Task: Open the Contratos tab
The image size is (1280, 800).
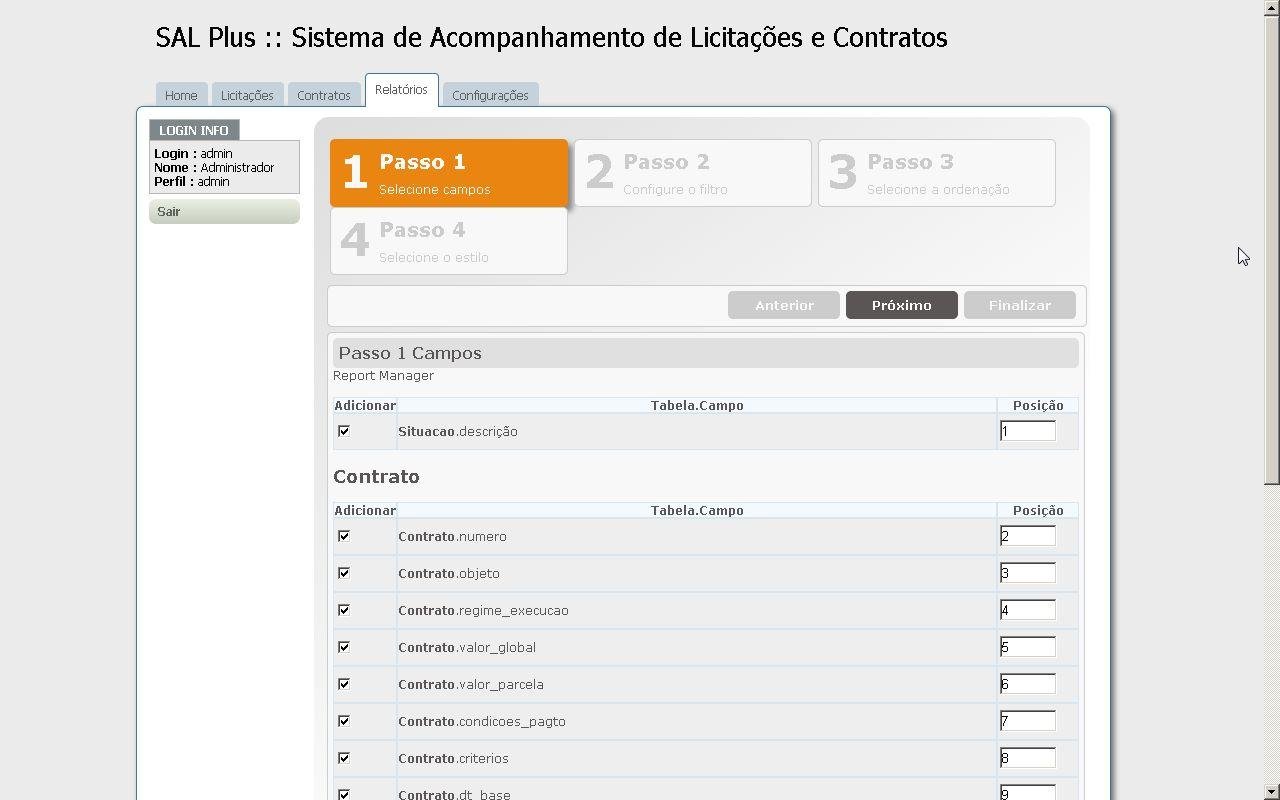Action: click(324, 94)
